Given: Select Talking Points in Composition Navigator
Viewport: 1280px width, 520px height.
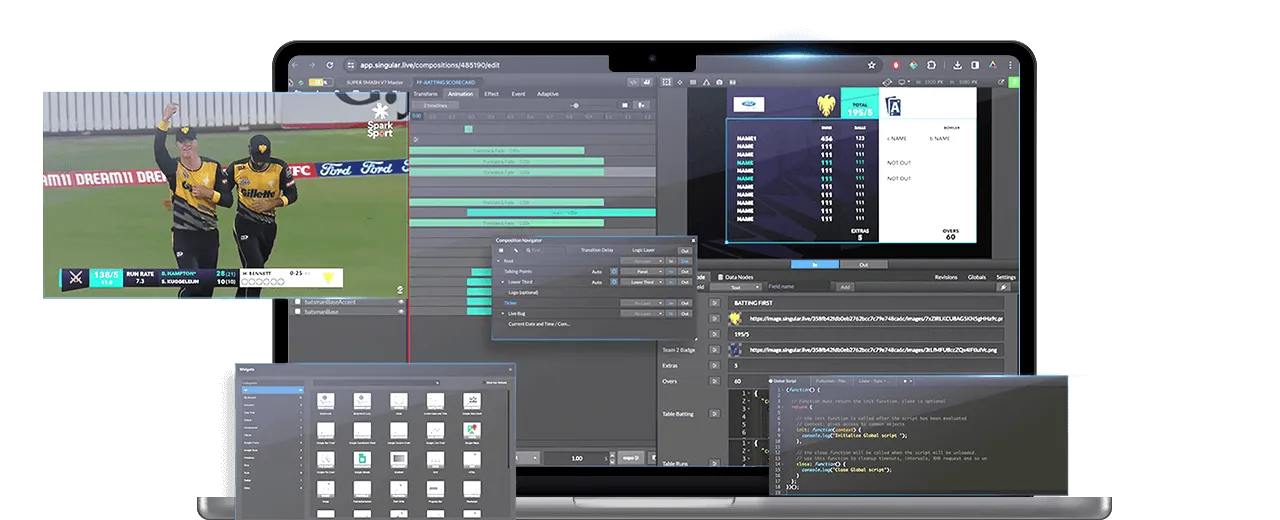Looking at the screenshot, I should coord(519,271).
